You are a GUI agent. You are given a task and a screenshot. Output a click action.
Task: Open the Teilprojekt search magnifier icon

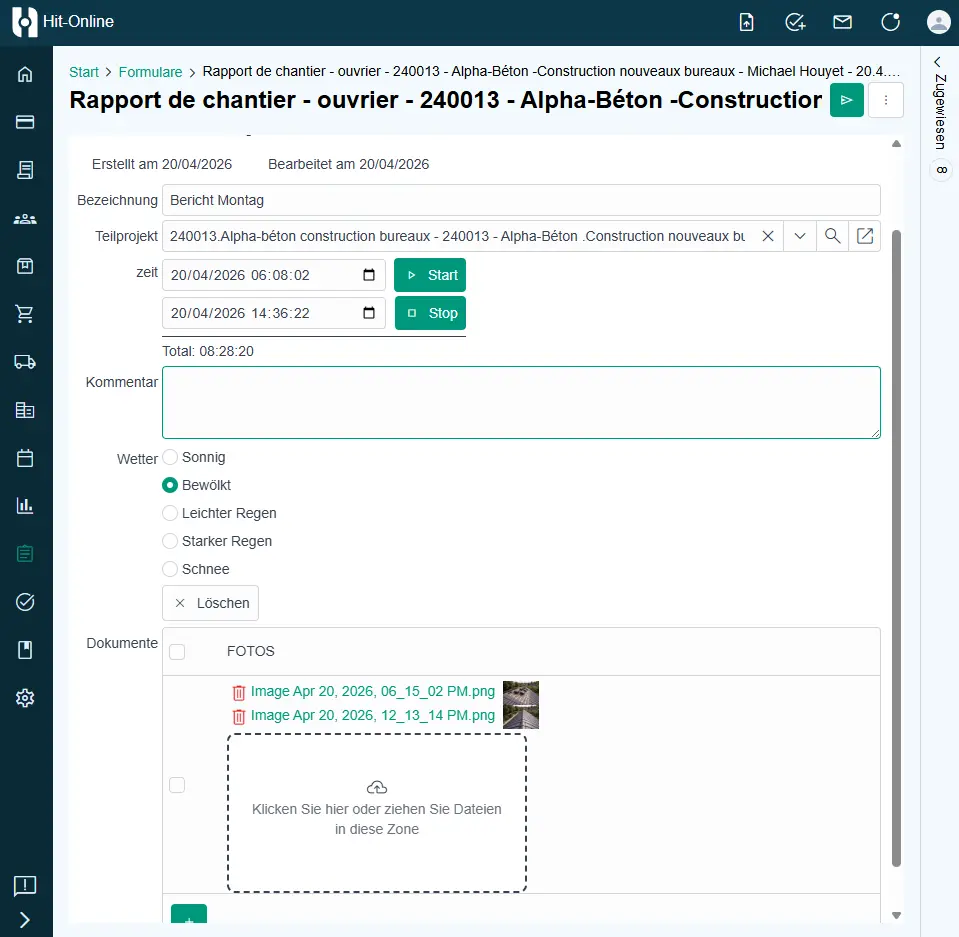tap(833, 236)
